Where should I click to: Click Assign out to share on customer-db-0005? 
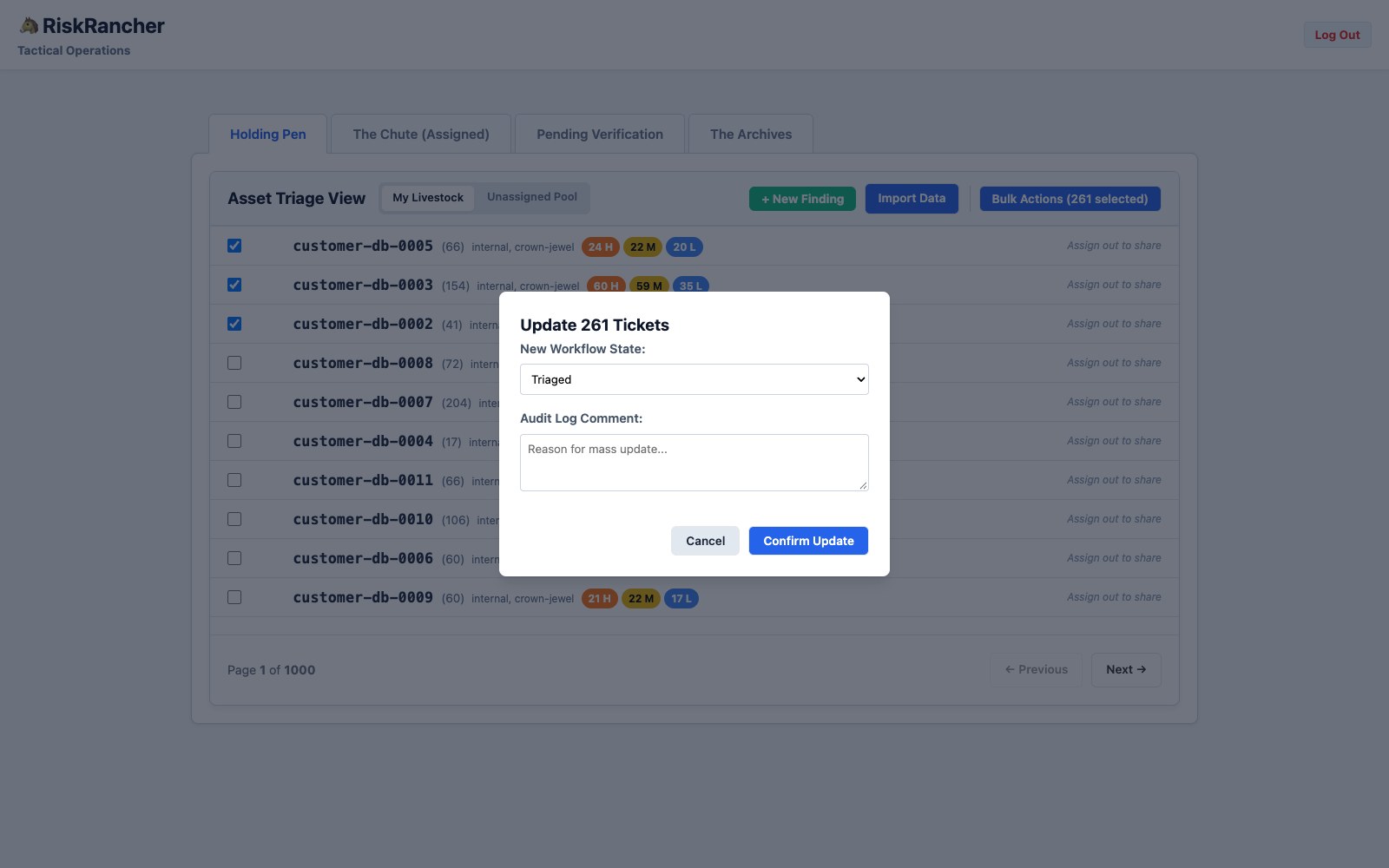pos(1114,246)
